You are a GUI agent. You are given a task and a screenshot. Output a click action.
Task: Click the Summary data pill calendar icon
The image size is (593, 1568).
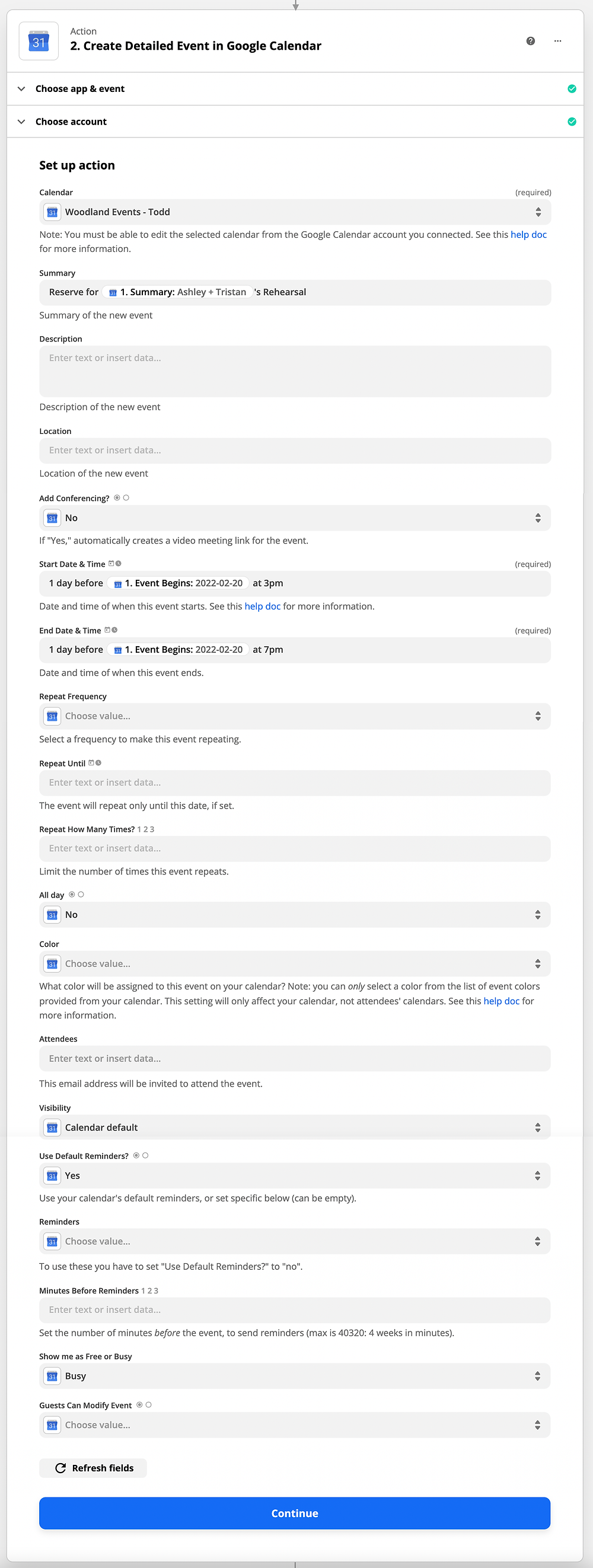(x=113, y=293)
